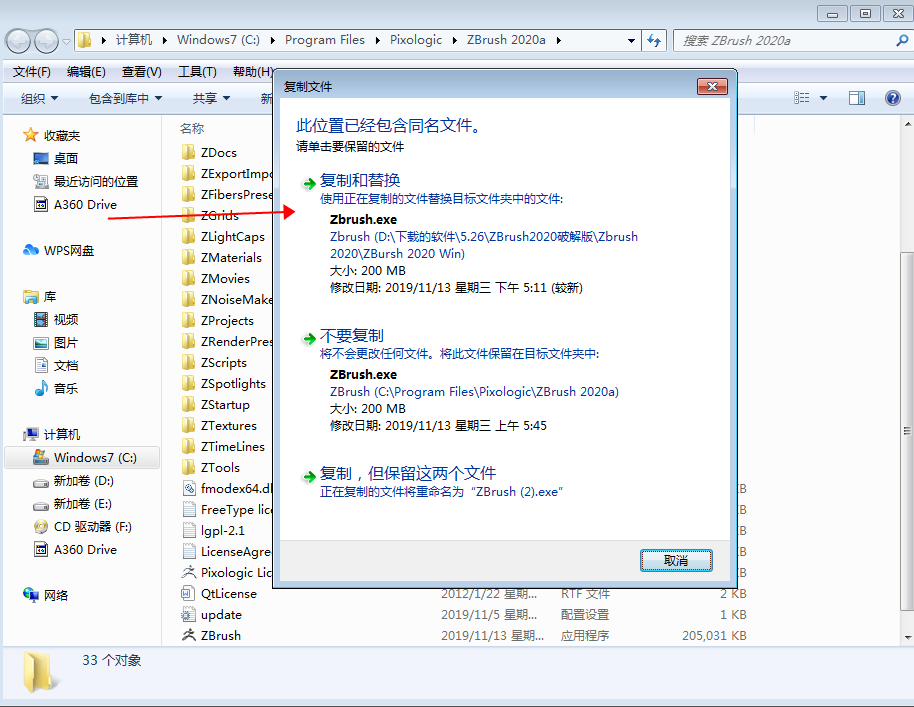Open the 查看(V) menu
The image size is (914, 707).
coord(142,72)
